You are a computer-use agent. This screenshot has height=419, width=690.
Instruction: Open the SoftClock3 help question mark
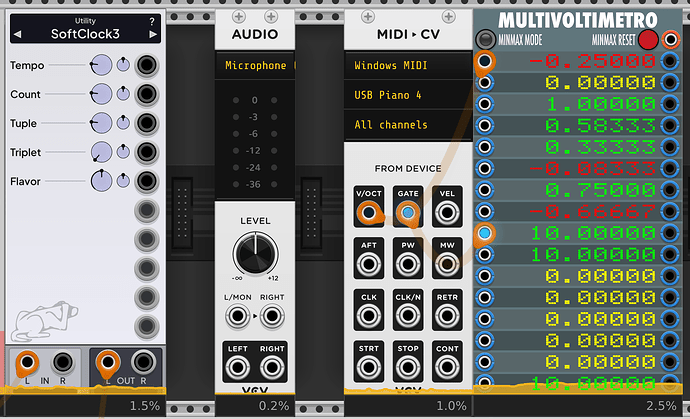pos(152,21)
